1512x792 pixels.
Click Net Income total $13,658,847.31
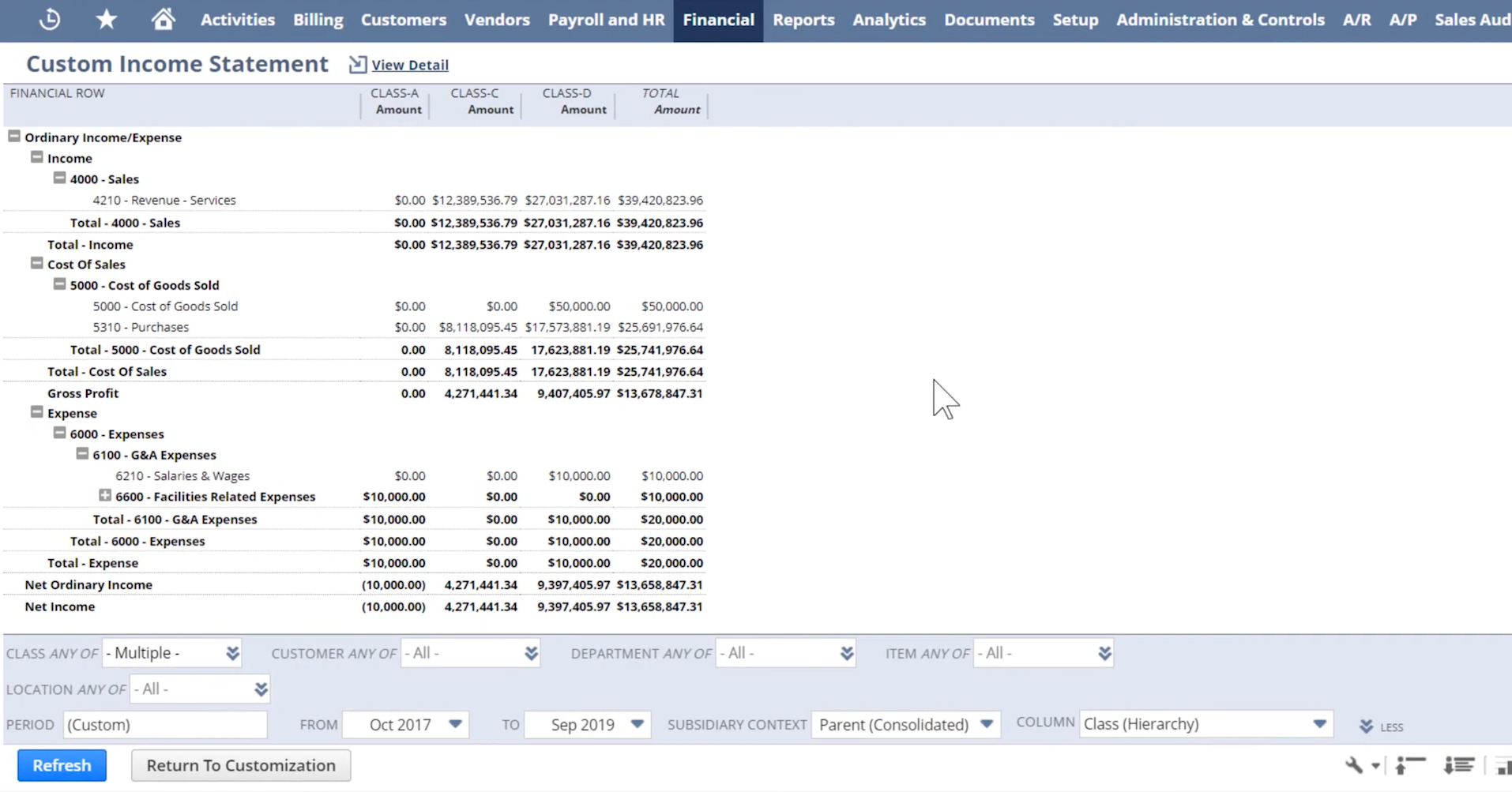(x=660, y=606)
